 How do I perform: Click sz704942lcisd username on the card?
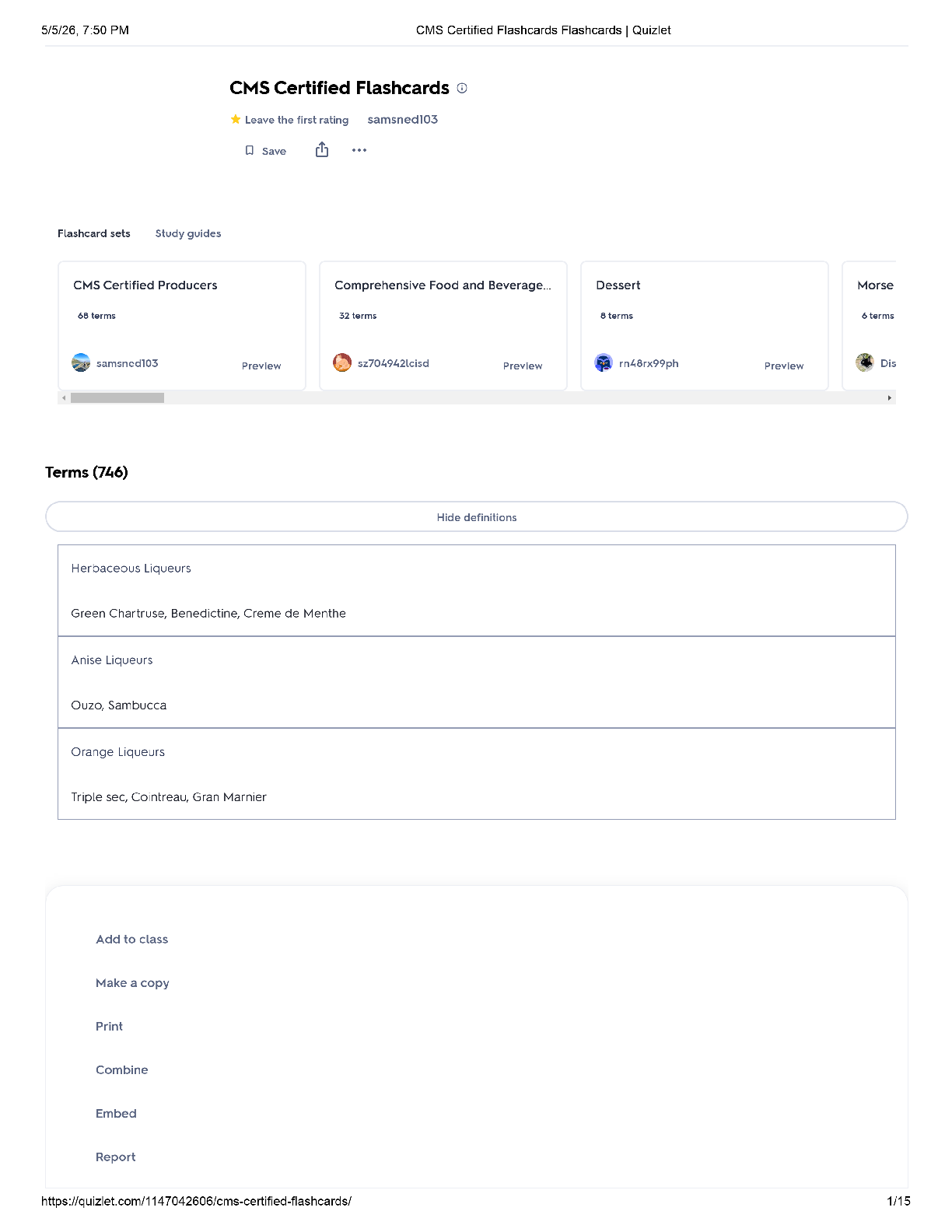[x=394, y=363]
